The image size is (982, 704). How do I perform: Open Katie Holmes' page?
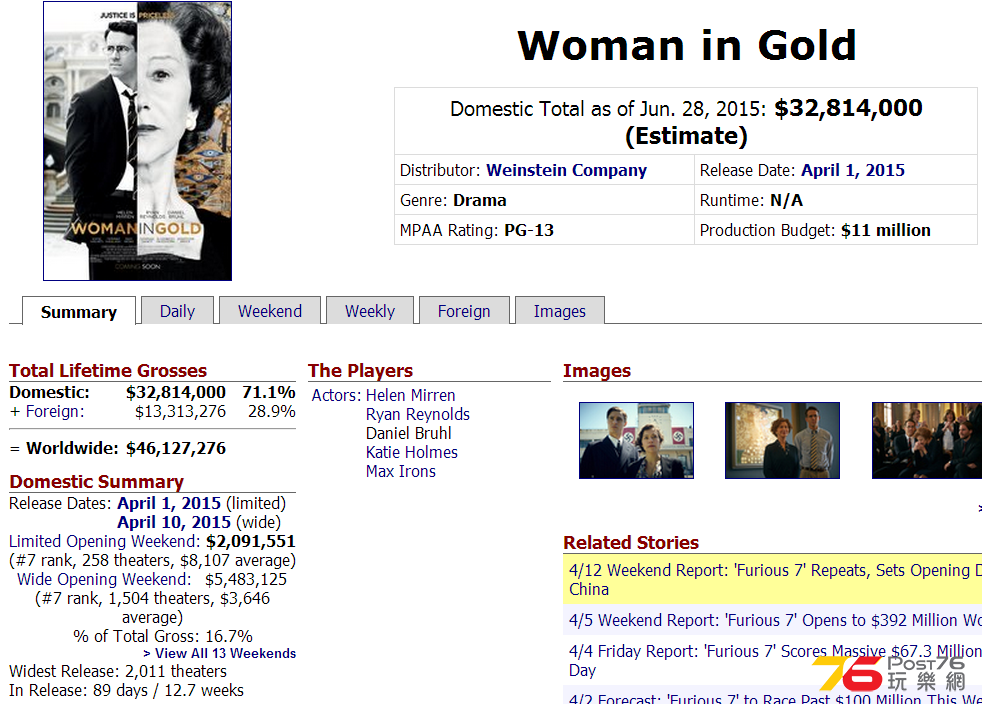point(411,452)
